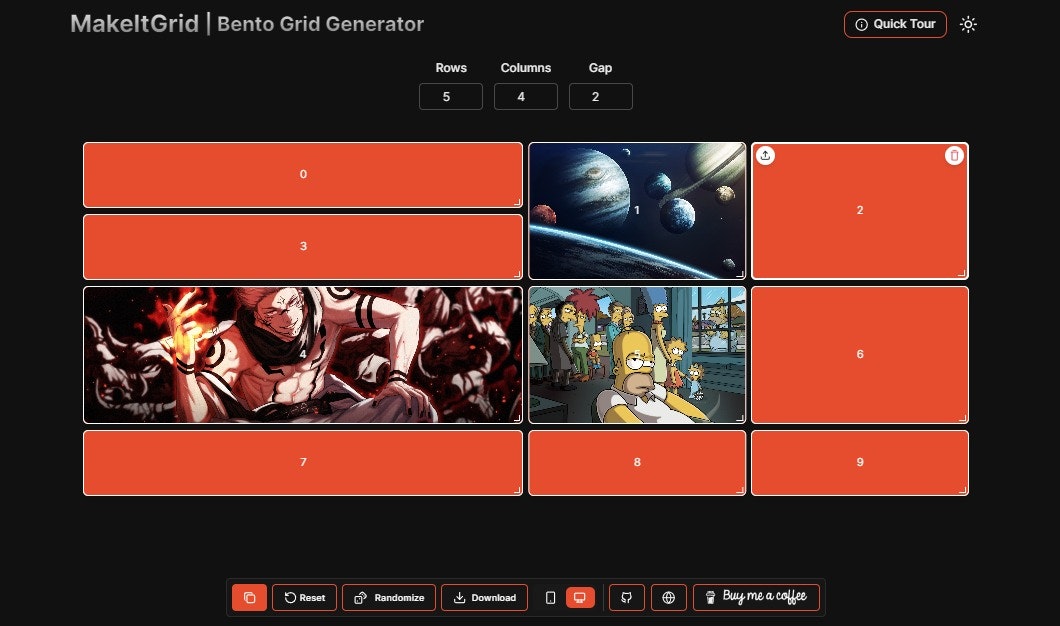Click resize handle of Simpsons cell

click(740, 418)
